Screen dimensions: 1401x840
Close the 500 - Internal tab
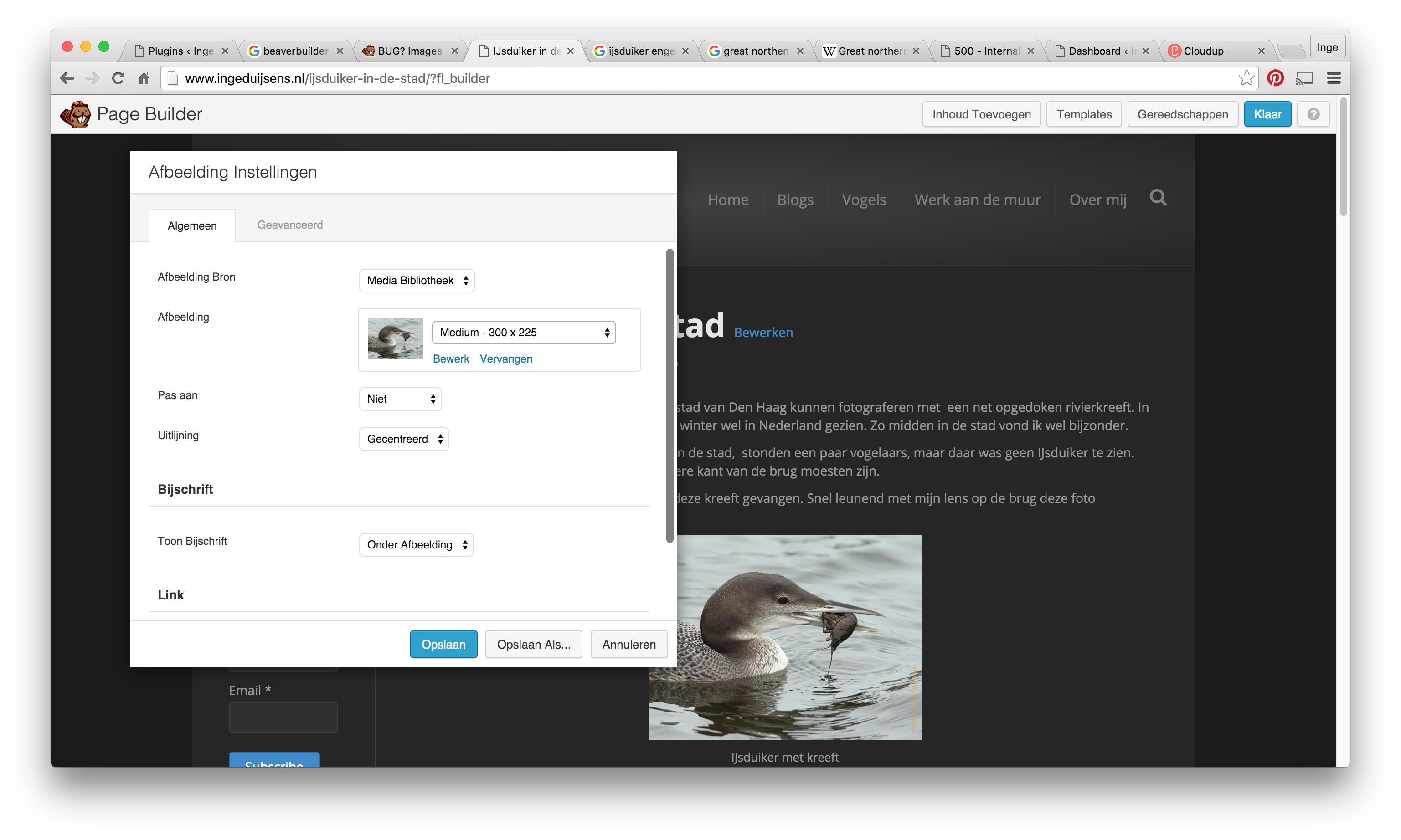click(x=1030, y=51)
